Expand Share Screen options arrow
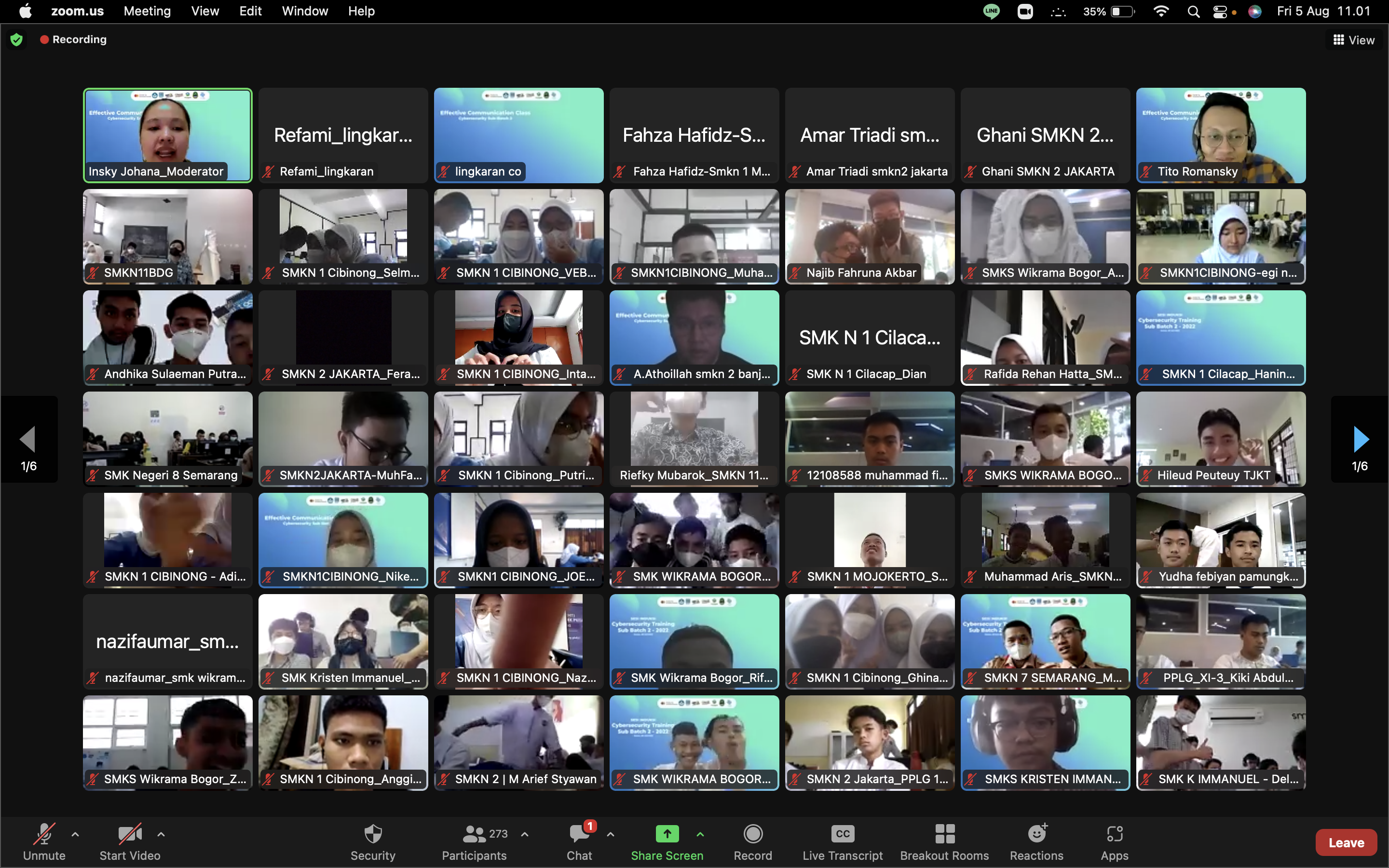The height and width of the screenshot is (868, 1389). 700,834
